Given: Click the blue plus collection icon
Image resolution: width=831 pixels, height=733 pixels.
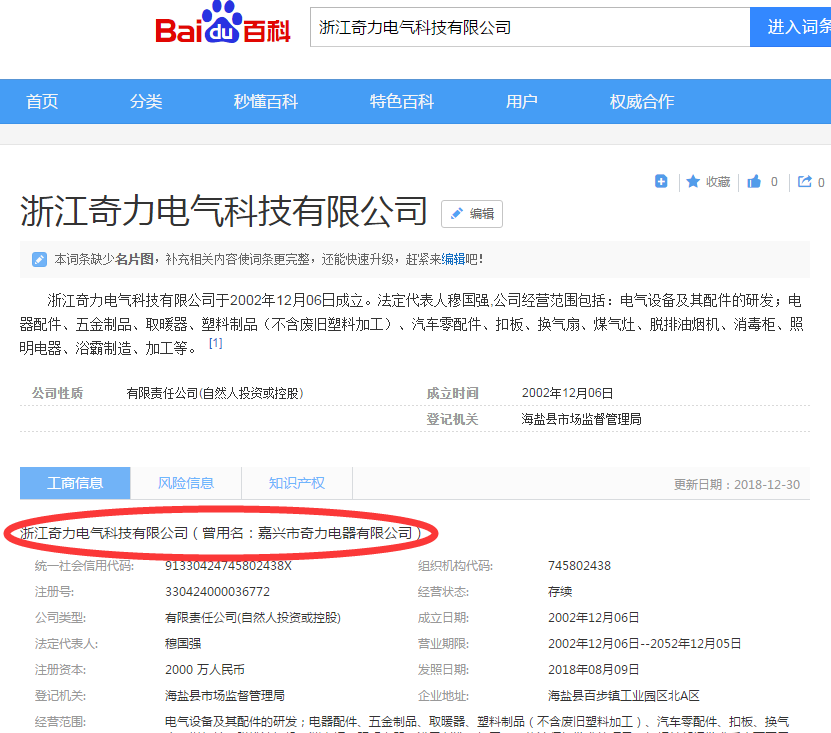Looking at the screenshot, I should (x=661, y=181).
